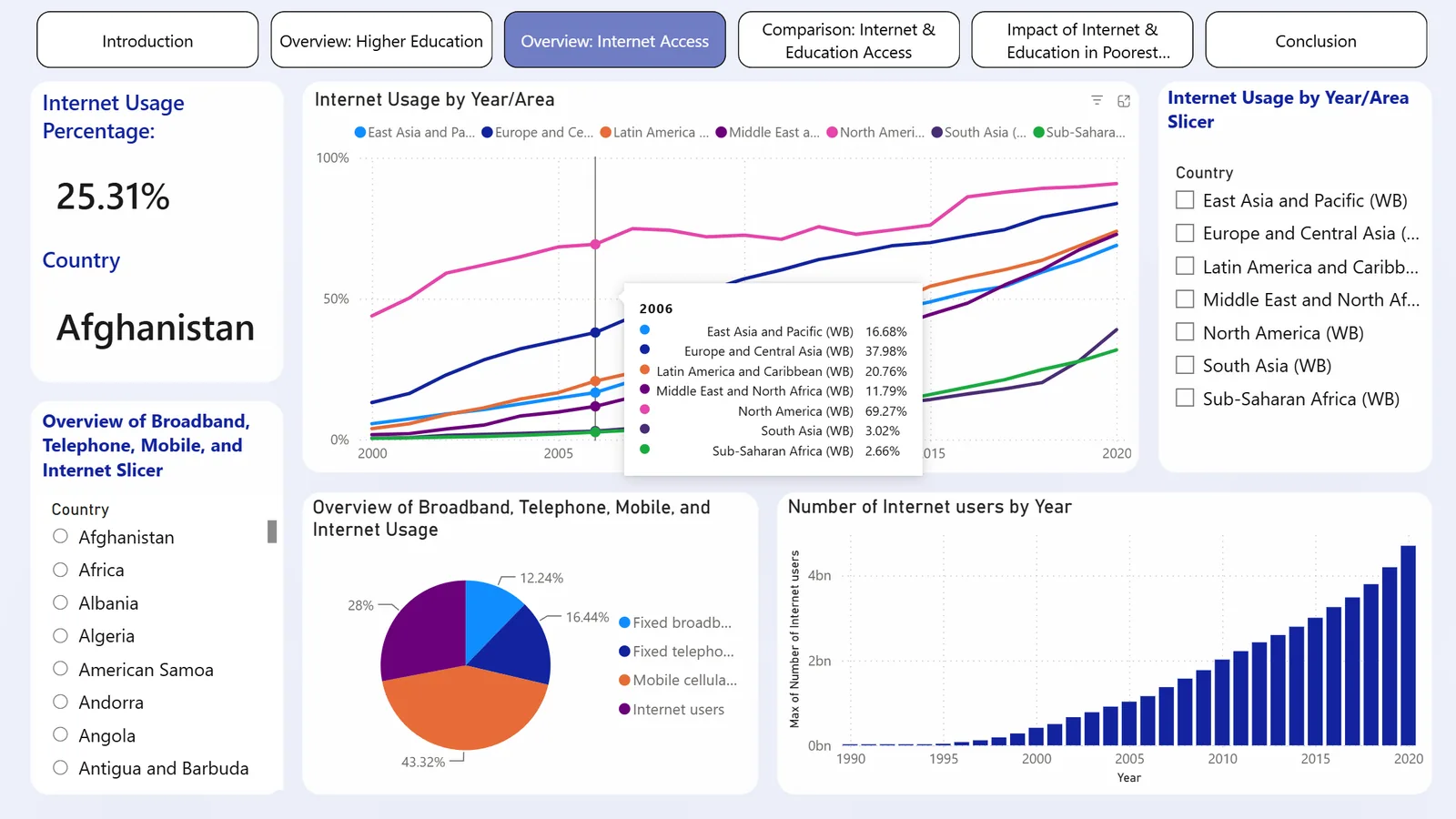Click the 25.31% internet usage card value

tap(113, 197)
